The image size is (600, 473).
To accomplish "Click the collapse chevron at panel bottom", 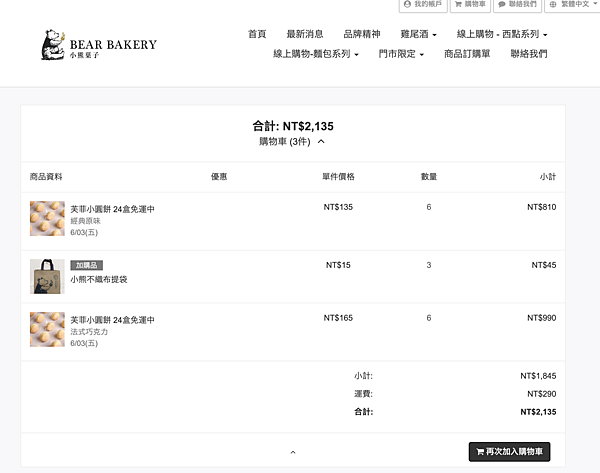I will click(293, 452).
